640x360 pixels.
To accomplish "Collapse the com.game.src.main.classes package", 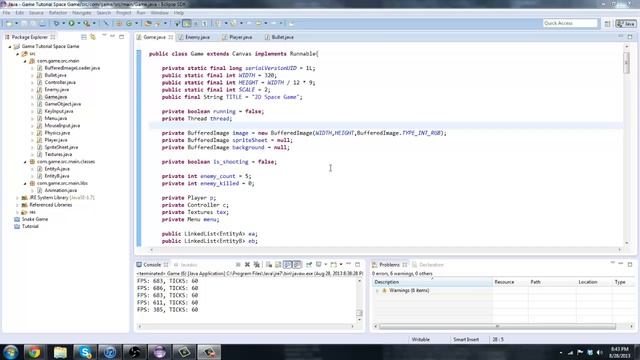I will click(x=25, y=162).
